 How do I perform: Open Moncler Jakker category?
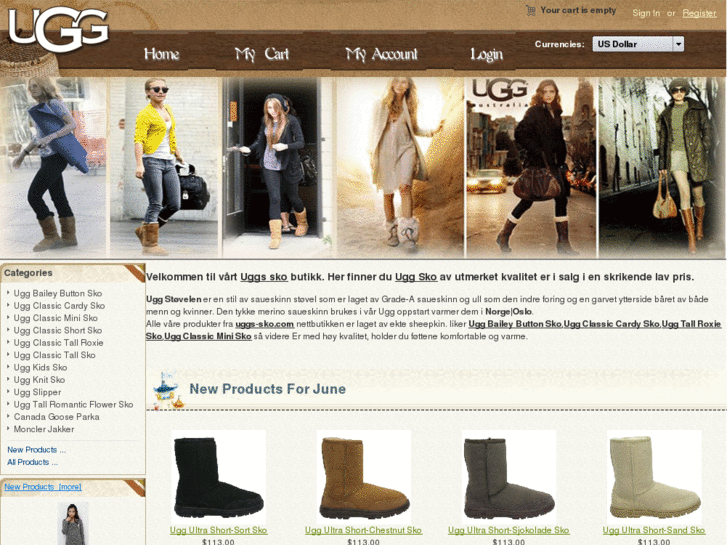[44, 429]
